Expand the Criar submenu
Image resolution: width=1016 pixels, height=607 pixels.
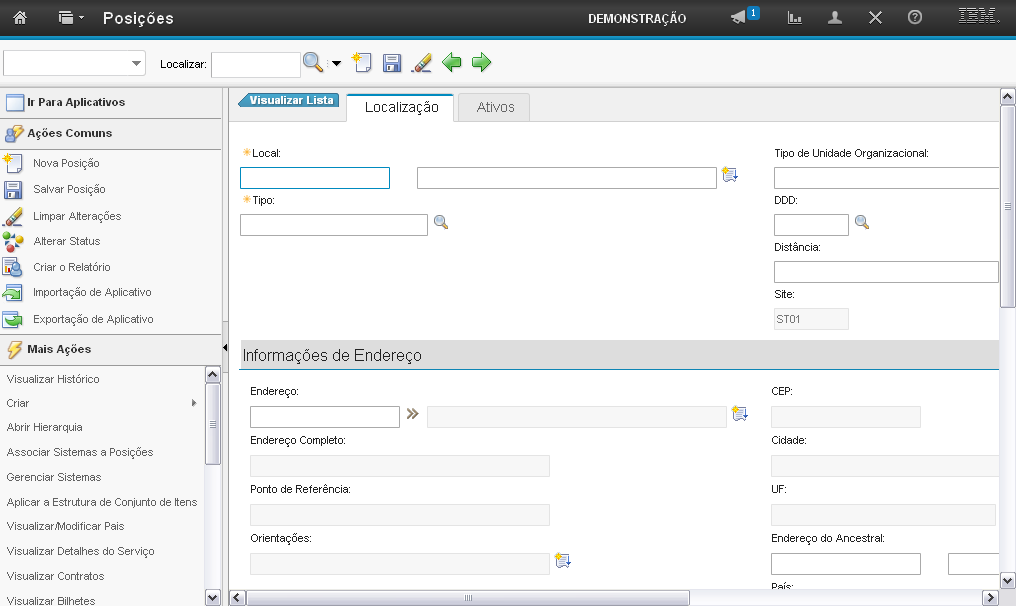point(194,403)
